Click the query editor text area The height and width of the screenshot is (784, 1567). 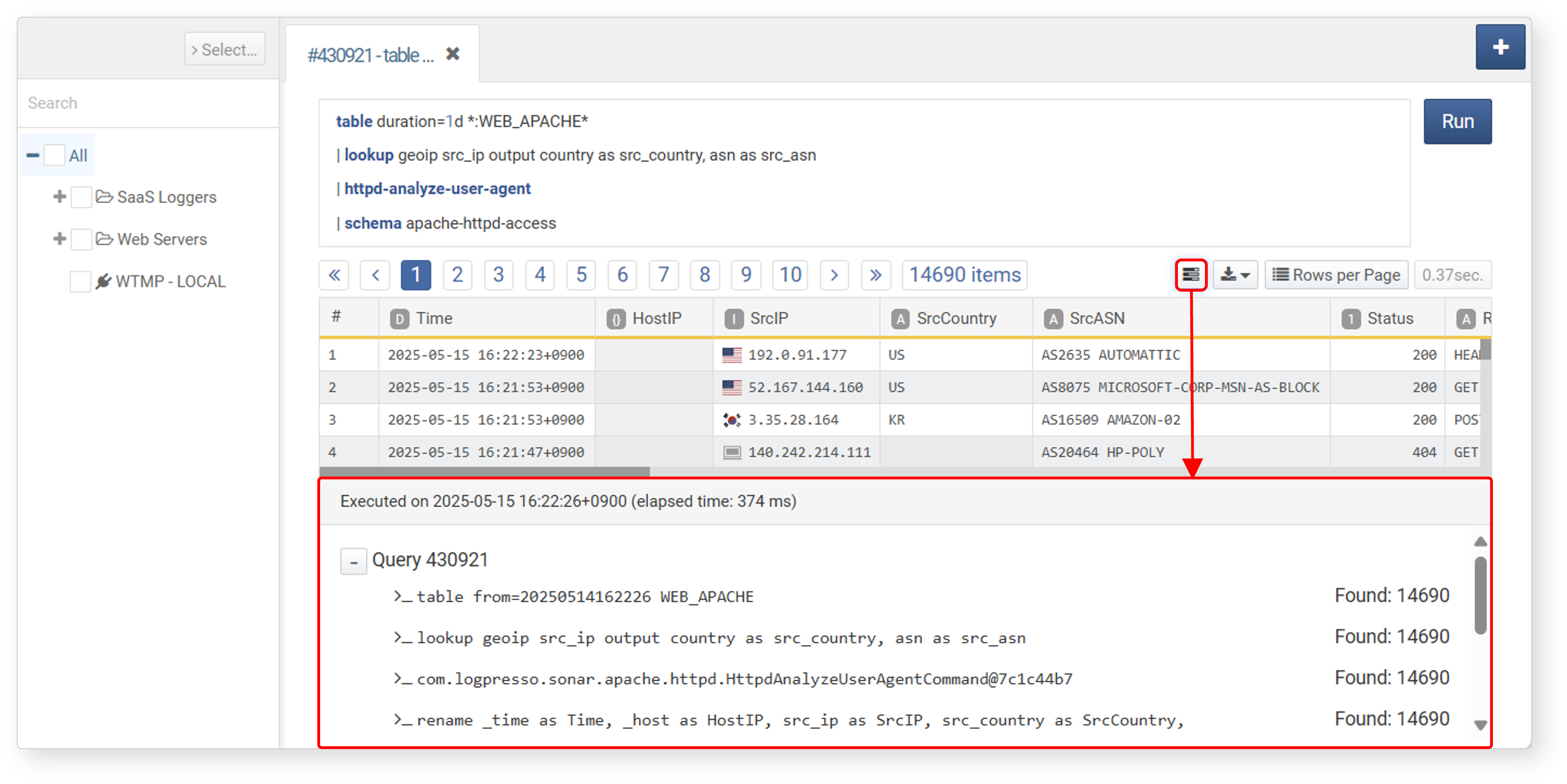(864, 173)
